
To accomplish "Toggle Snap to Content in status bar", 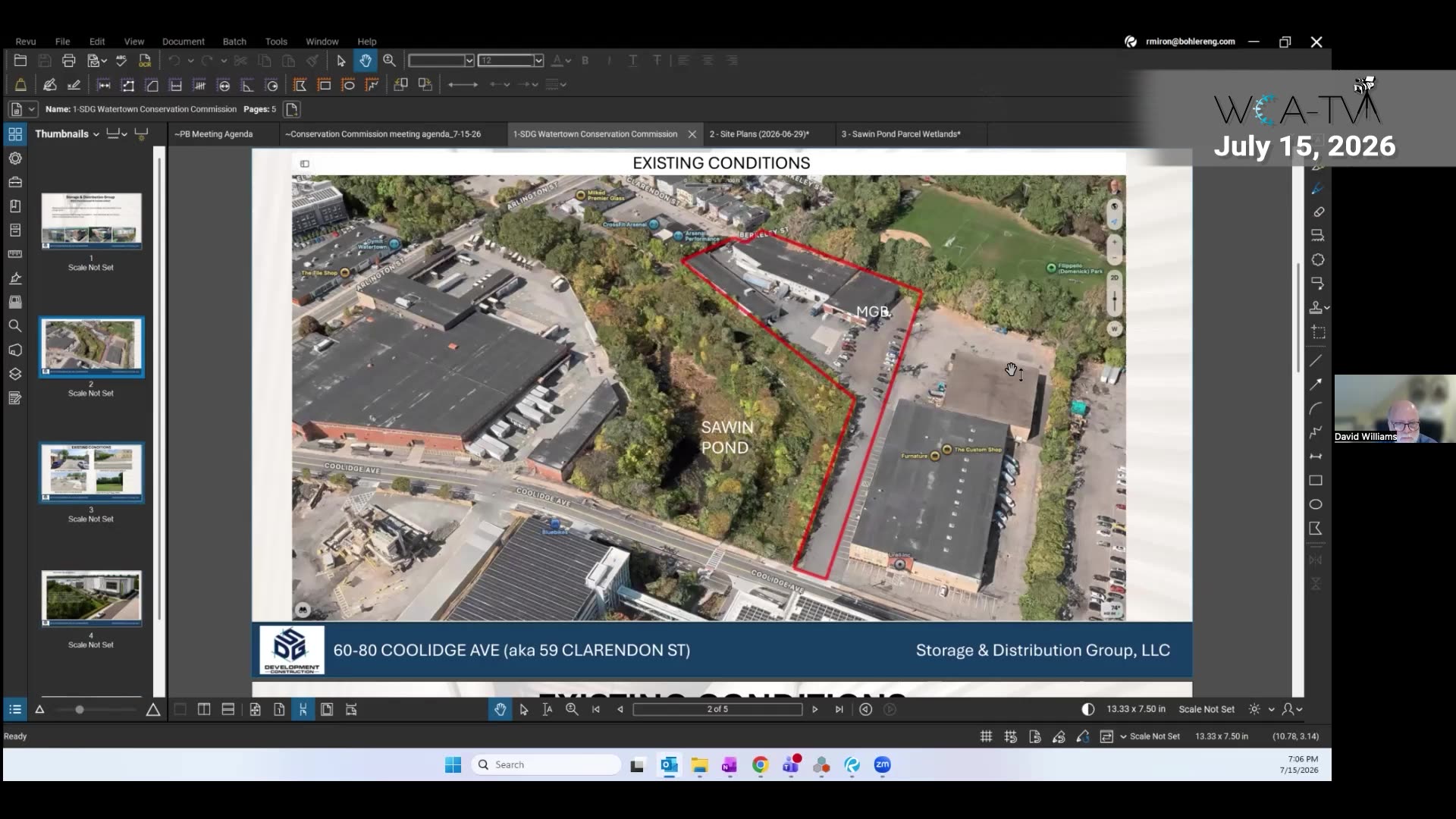I will tap(1034, 736).
